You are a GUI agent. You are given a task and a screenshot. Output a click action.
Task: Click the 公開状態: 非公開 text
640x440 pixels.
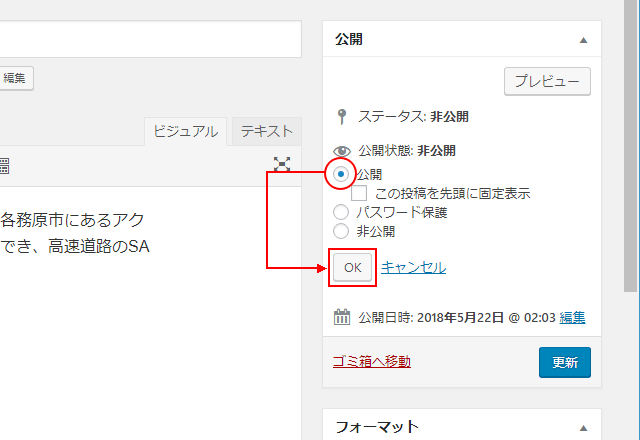(407, 151)
